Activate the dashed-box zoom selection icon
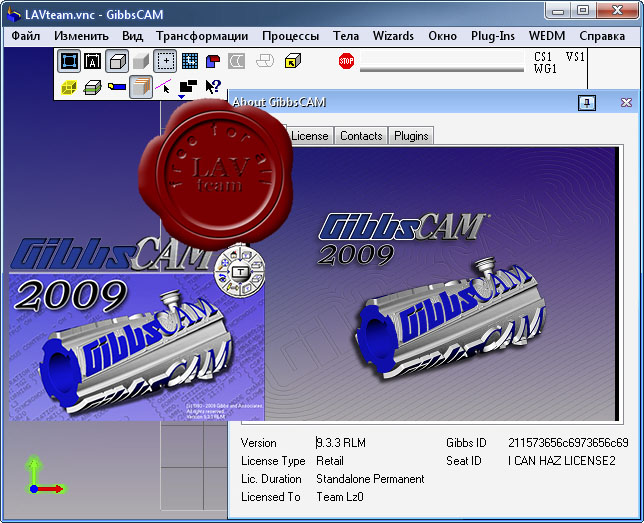The width and height of the screenshot is (644, 523). click(165, 61)
